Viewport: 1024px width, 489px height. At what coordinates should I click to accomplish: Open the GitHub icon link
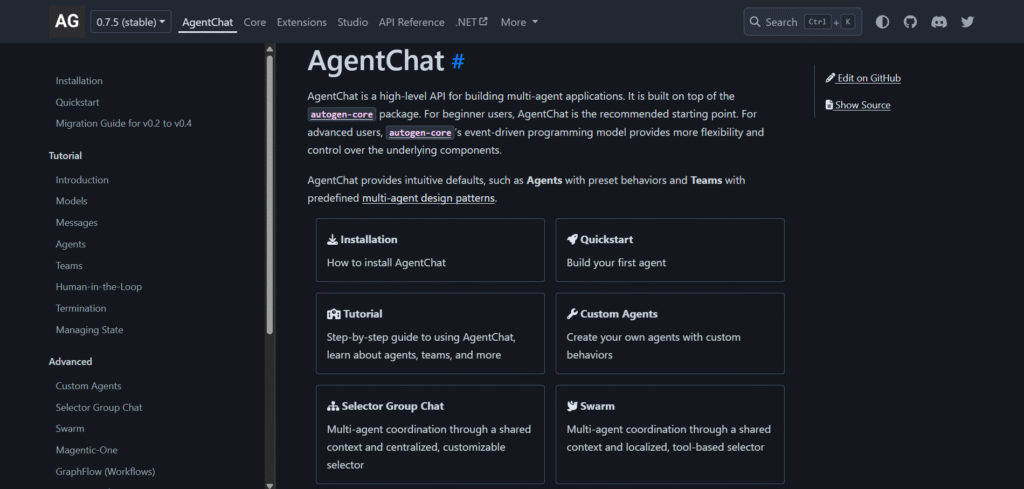point(910,22)
